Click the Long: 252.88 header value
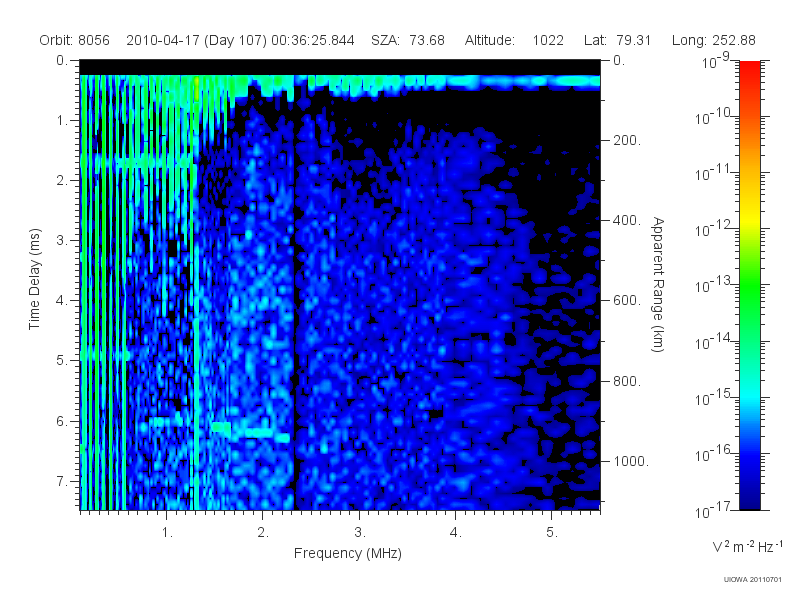The width and height of the screenshot is (800, 600). point(713,40)
